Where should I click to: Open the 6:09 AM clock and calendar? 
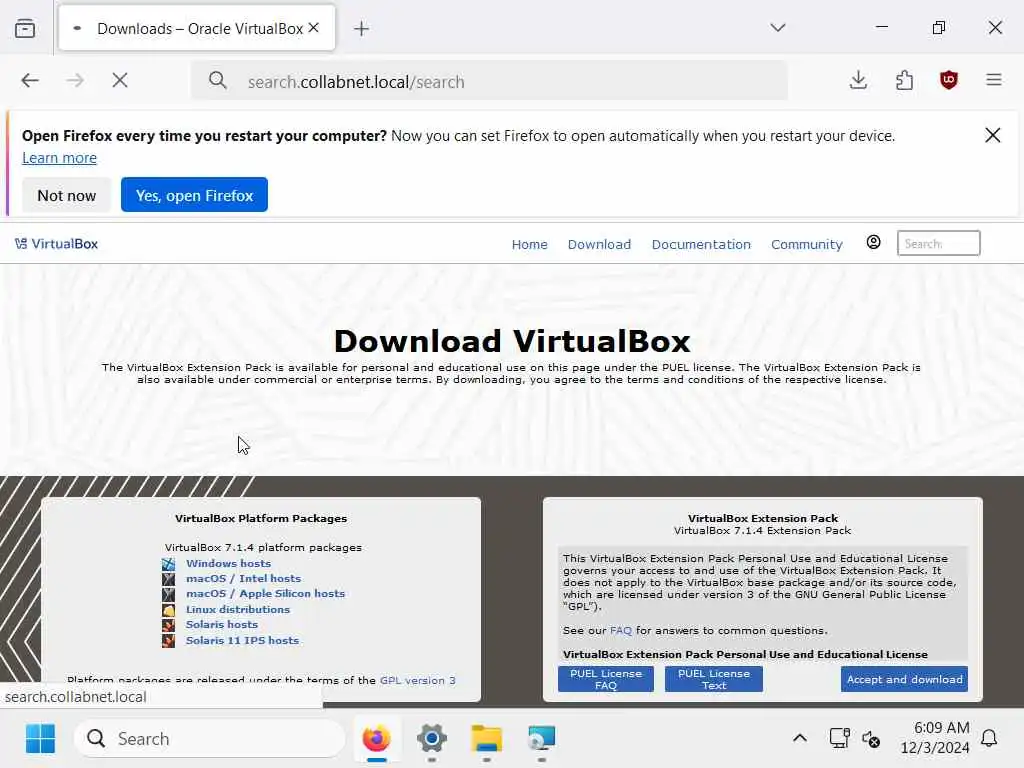point(935,737)
